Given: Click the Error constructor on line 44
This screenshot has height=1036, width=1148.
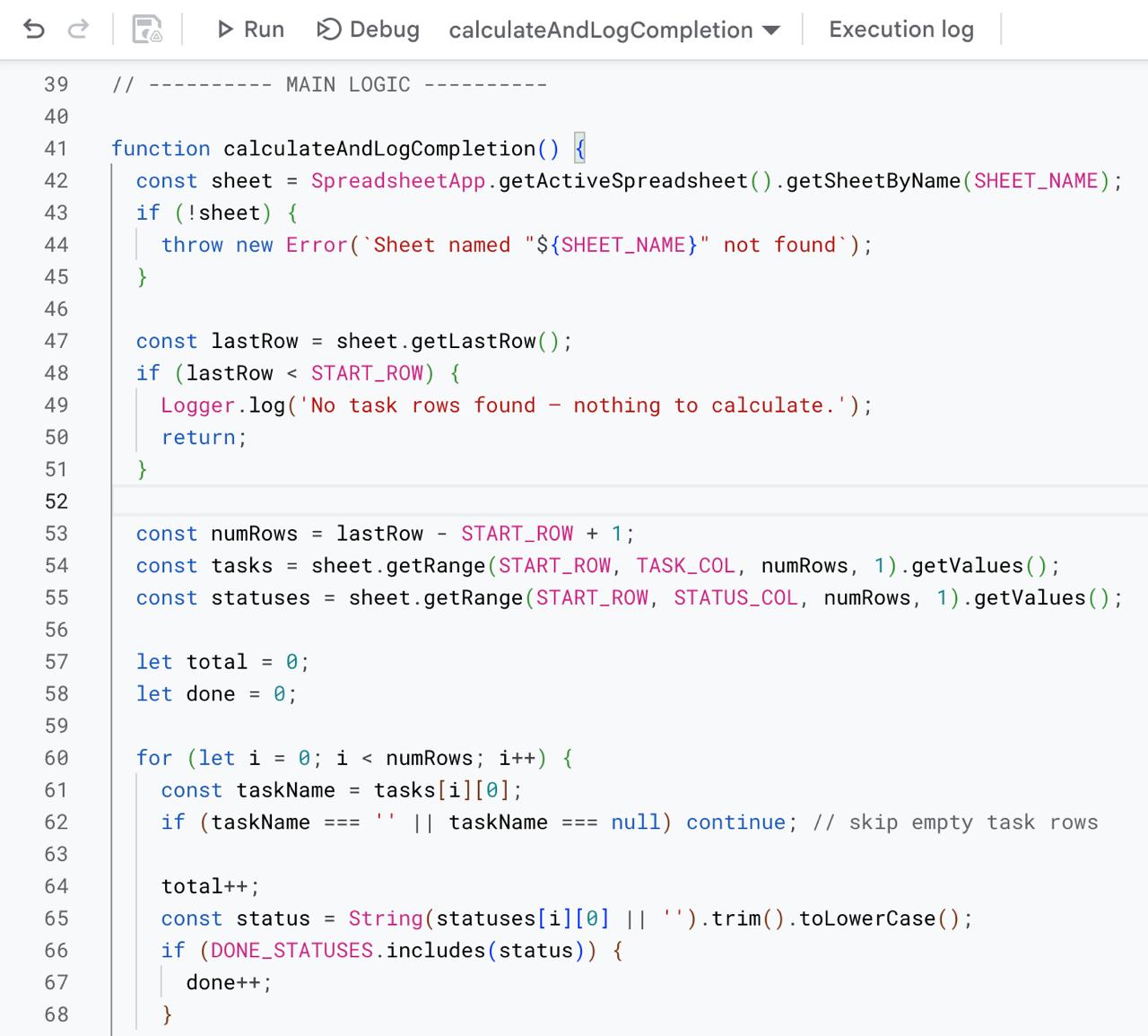Looking at the screenshot, I should 317,245.
